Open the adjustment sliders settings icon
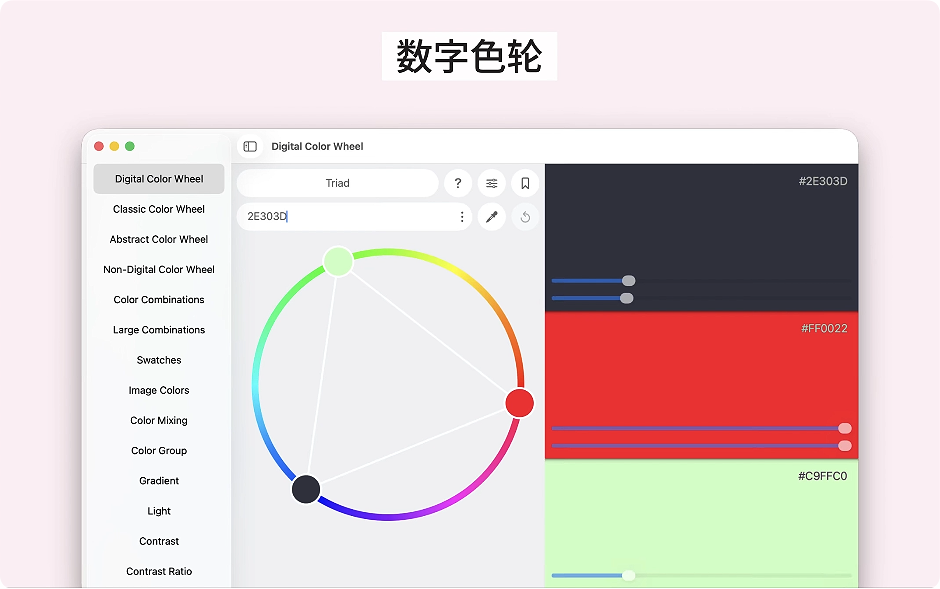Image resolution: width=940 pixels, height=589 pixels. coord(491,183)
